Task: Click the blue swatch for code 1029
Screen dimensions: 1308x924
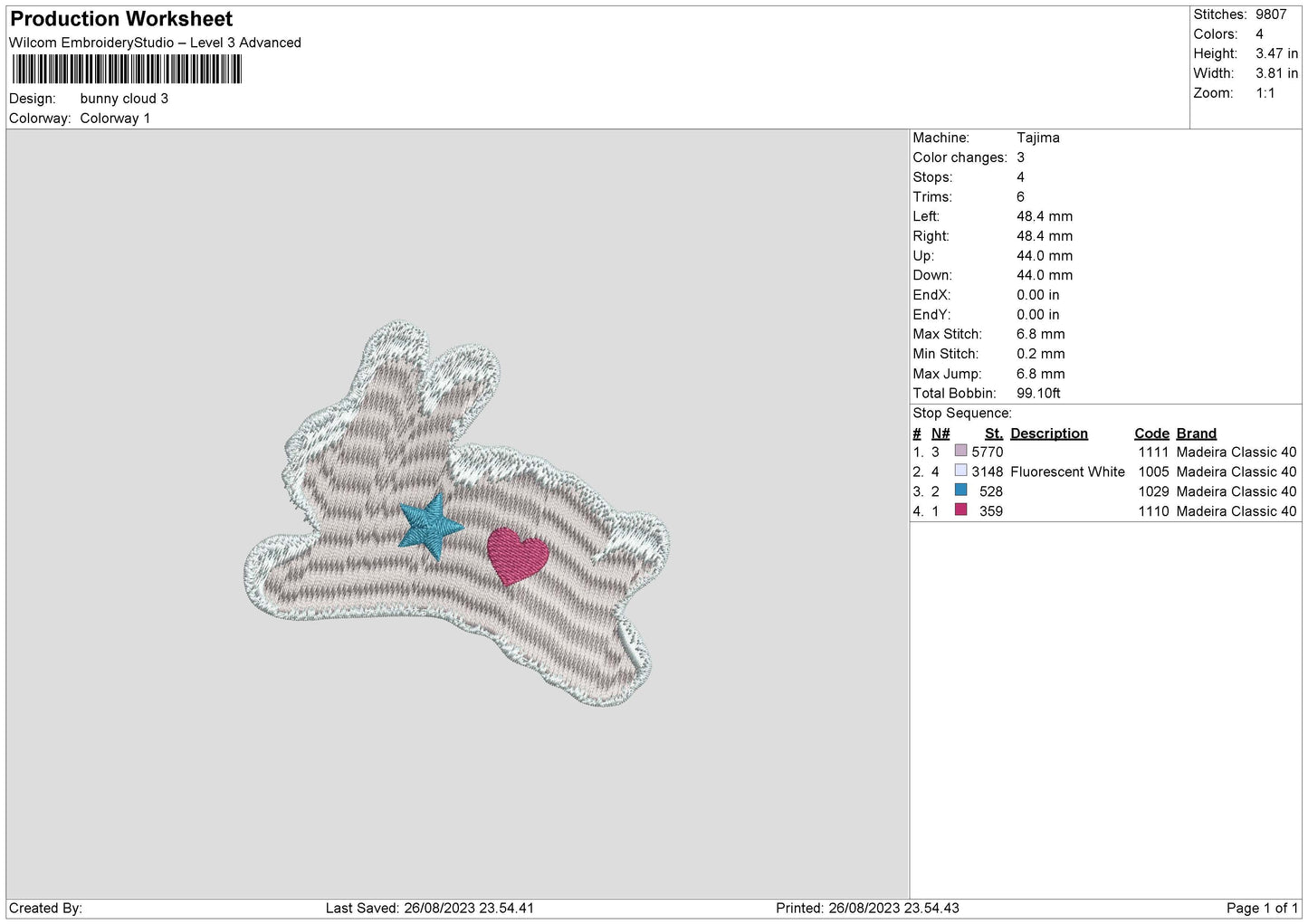Action: click(x=960, y=491)
